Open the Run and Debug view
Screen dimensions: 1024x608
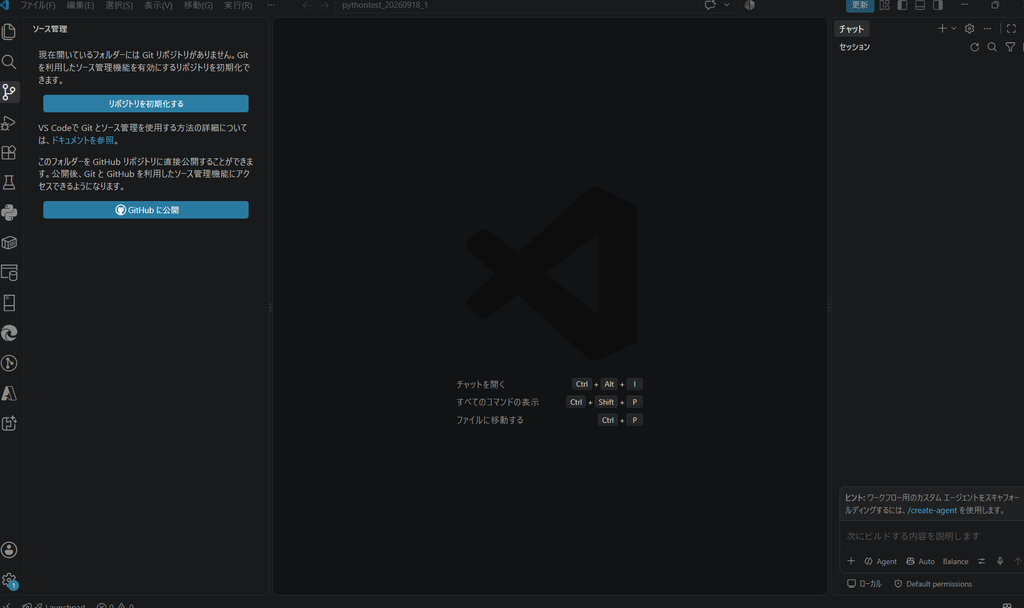9,123
